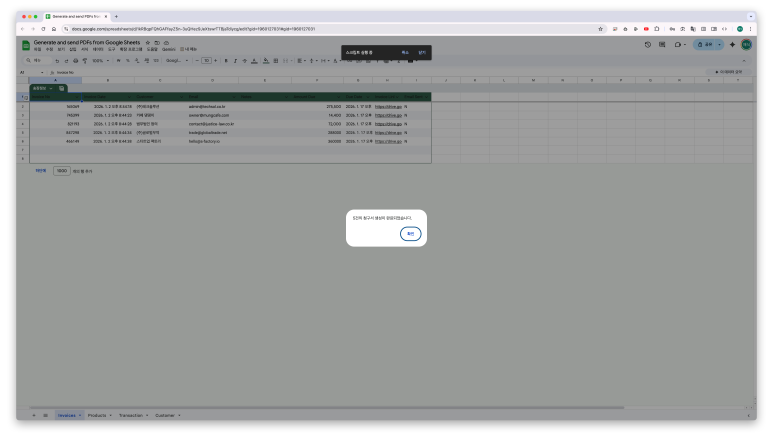The height and width of the screenshot is (442, 773).
Task: Click the rows count input field showing 1000
Action: tap(62, 171)
